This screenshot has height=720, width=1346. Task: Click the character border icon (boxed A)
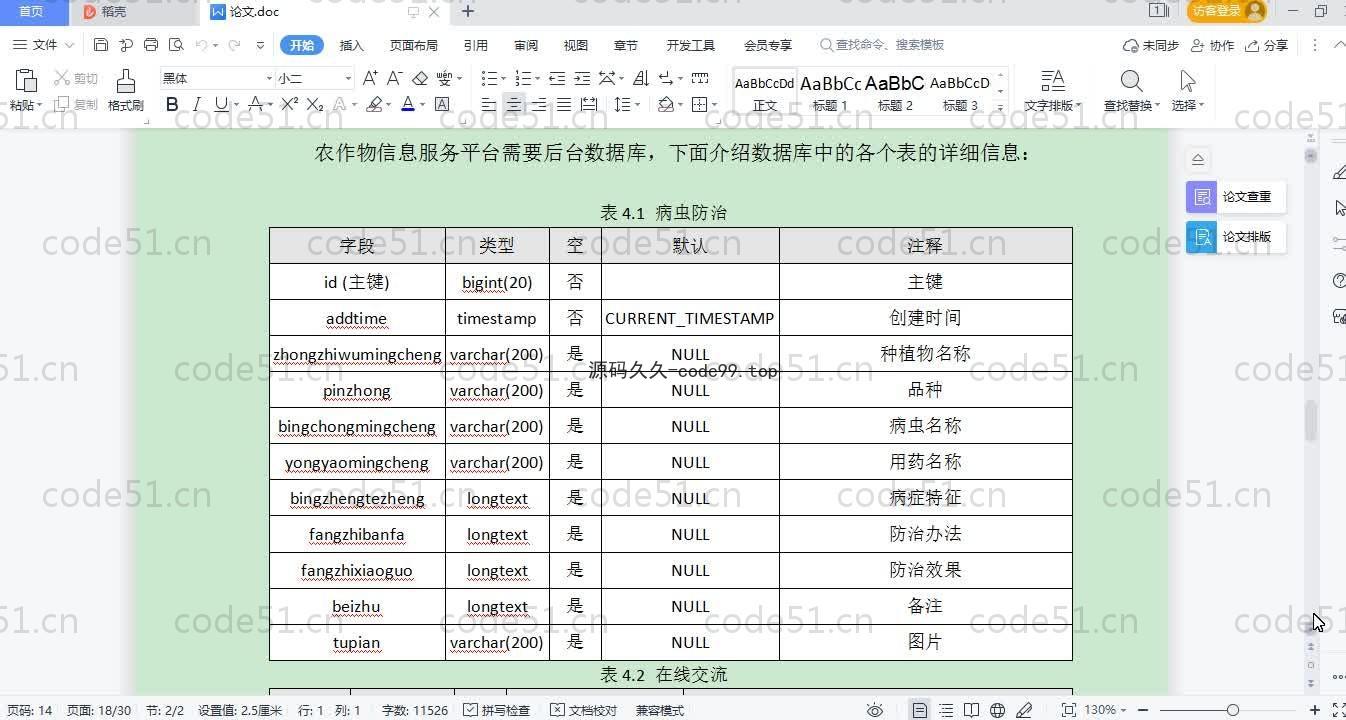coord(442,104)
